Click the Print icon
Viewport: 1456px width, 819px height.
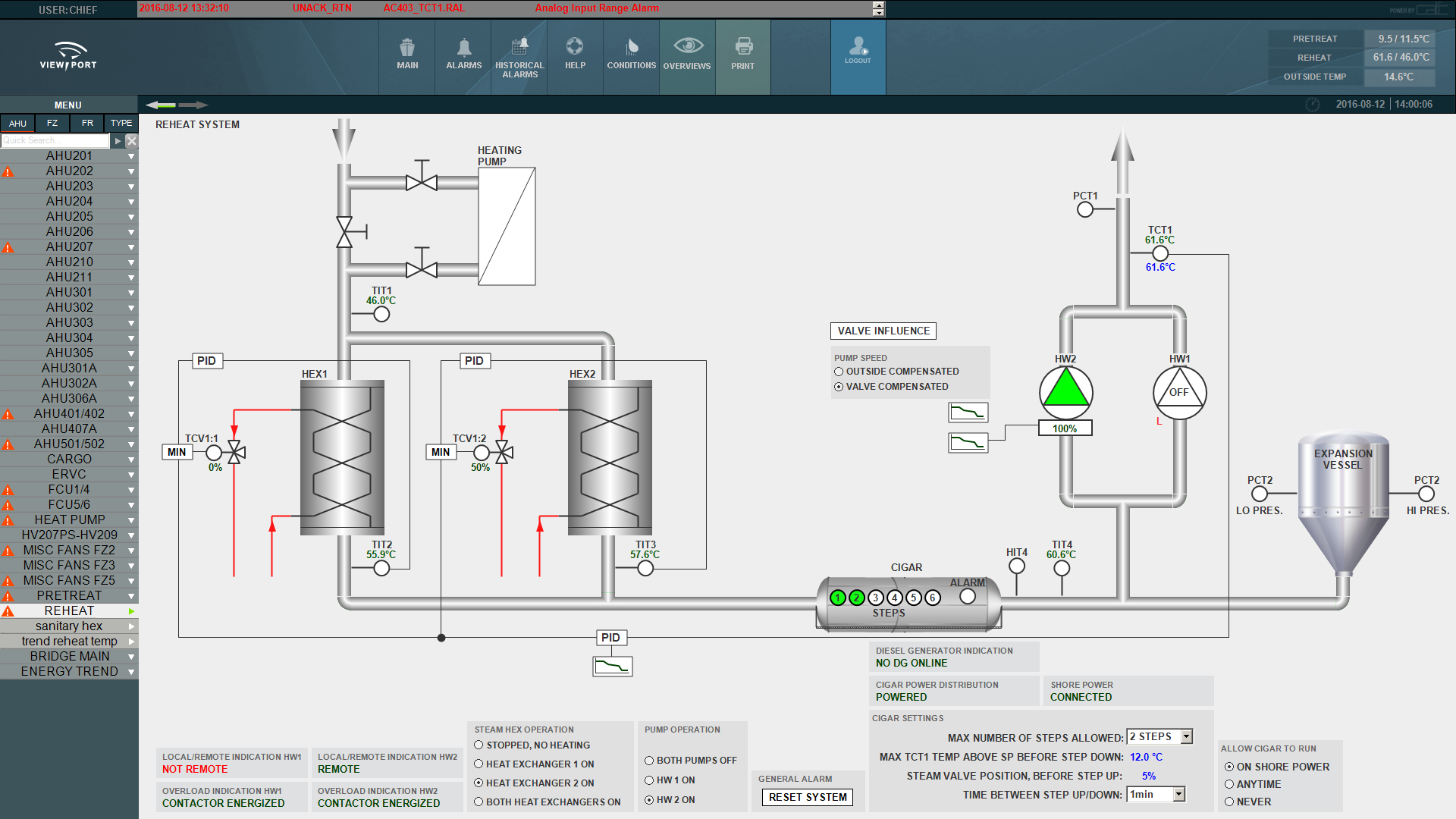[x=743, y=55]
